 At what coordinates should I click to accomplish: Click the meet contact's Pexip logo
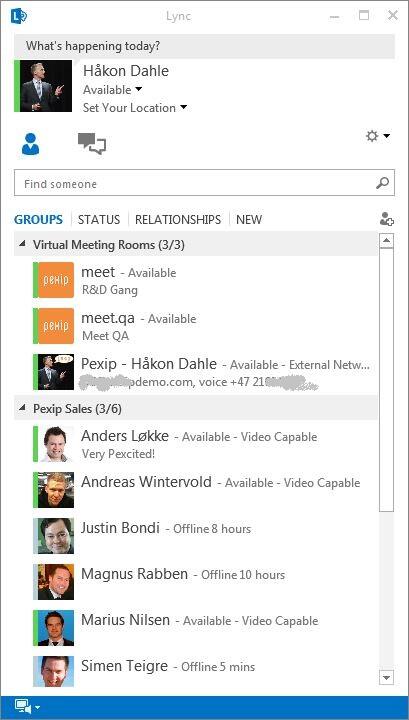coord(56,280)
